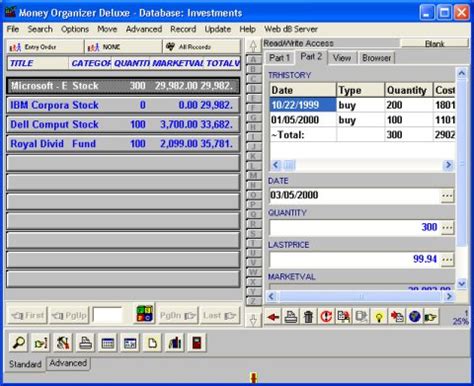This screenshot has height=386, width=474.
Task: Click the pointing hand next icon
Action: click(431, 316)
